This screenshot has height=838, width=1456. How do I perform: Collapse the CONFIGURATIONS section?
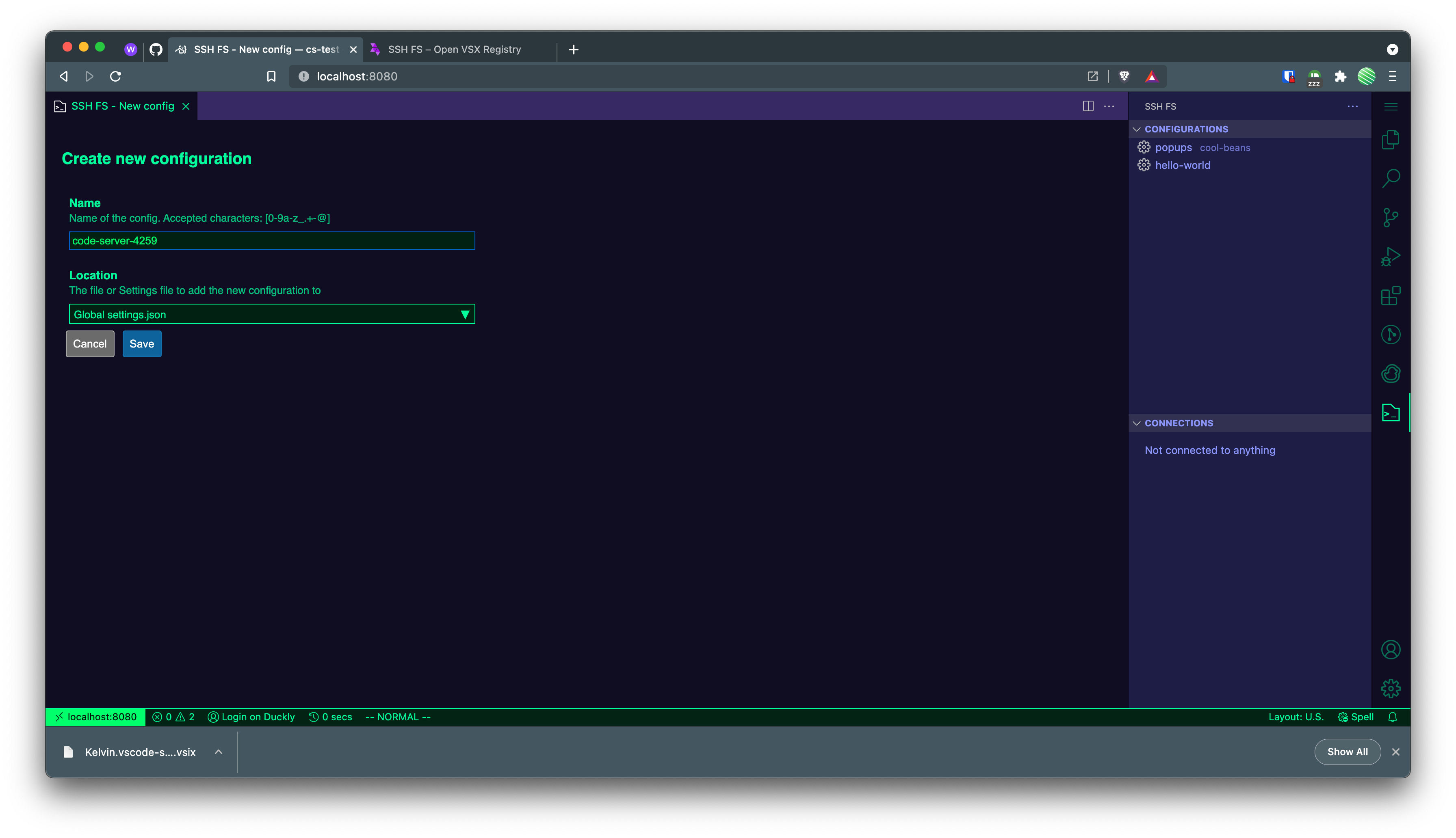(x=1137, y=129)
